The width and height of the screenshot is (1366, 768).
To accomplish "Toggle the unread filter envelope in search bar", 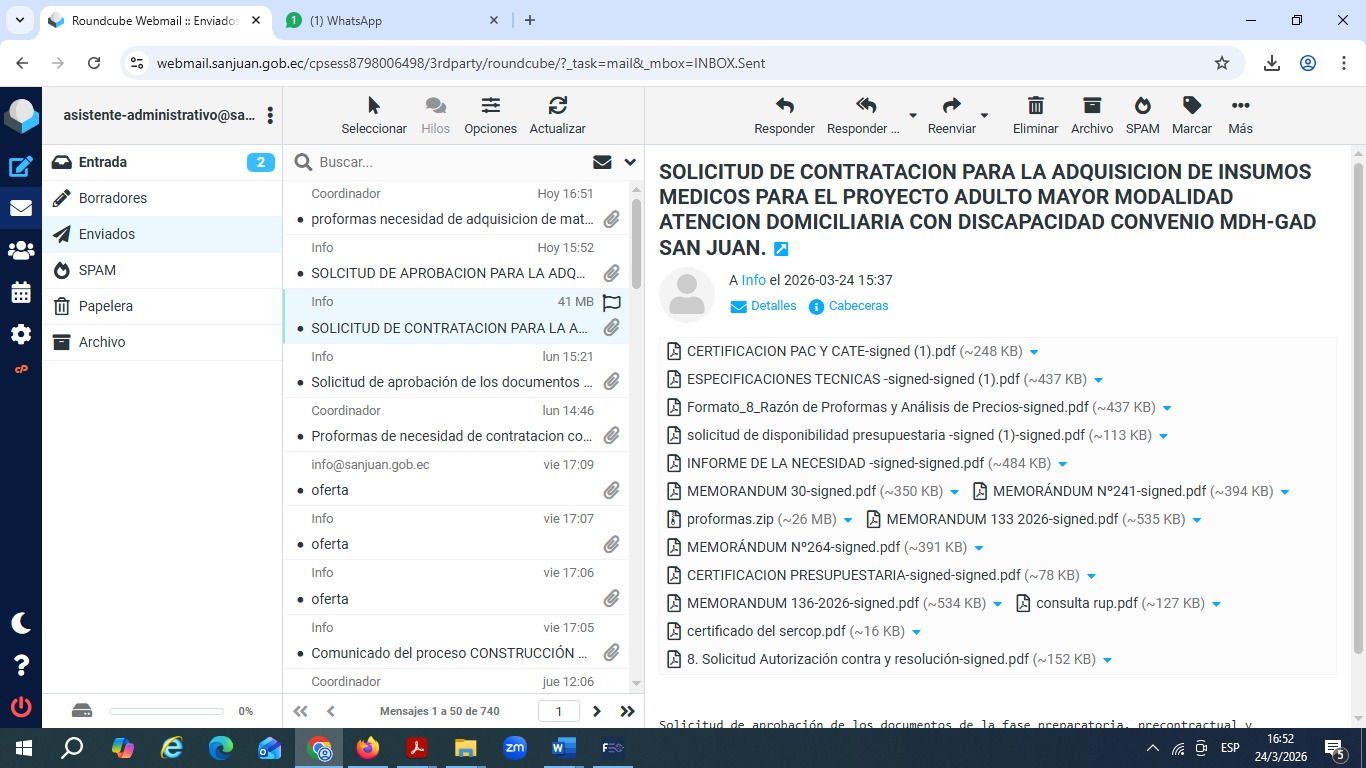I will (602, 162).
